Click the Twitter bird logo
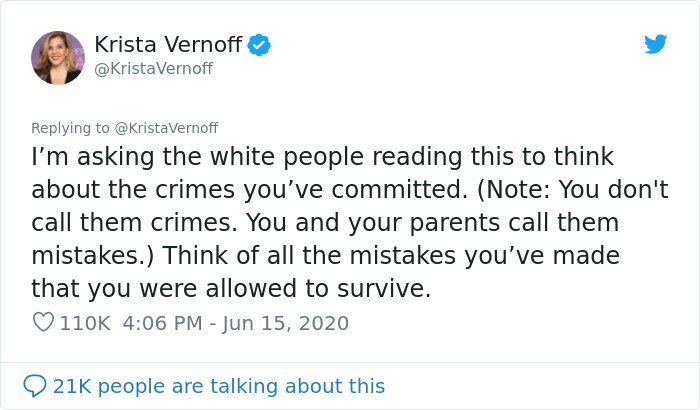The height and width of the screenshot is (410, 700). point(655,44)
